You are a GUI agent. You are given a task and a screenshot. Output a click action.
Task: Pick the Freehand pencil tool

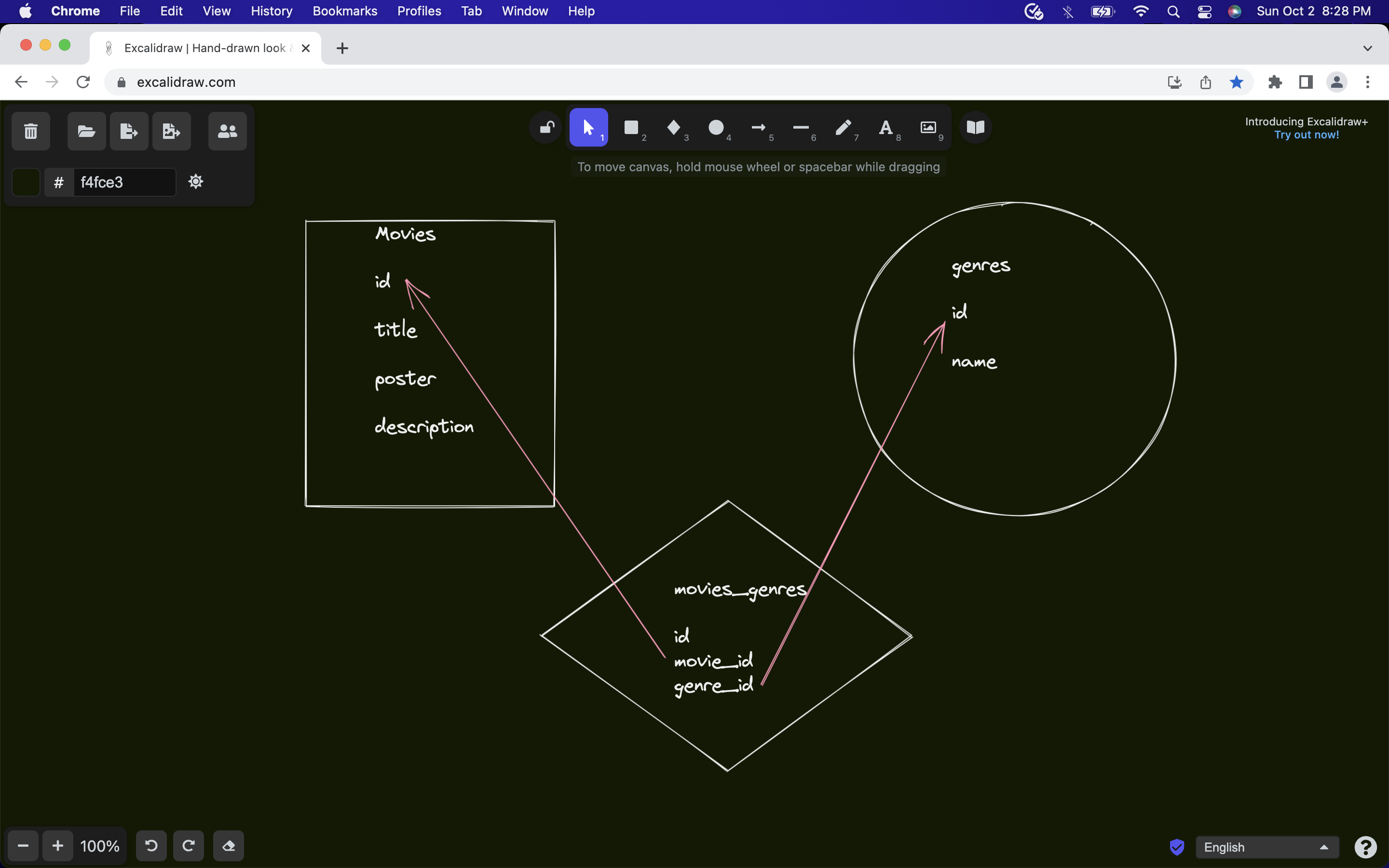(843, 127)
